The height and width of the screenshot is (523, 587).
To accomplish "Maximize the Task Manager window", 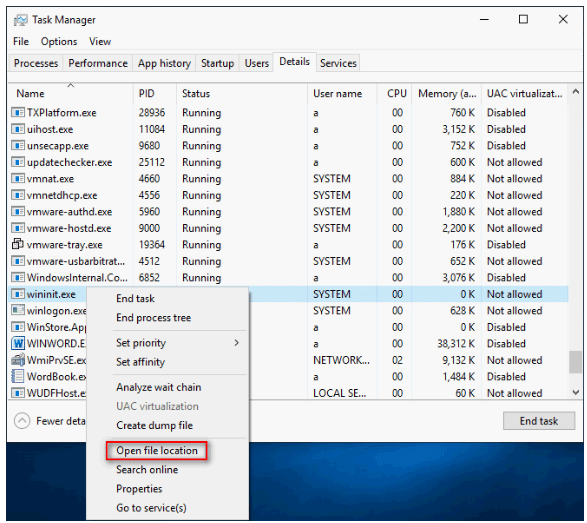I will [x=523, y=19].
